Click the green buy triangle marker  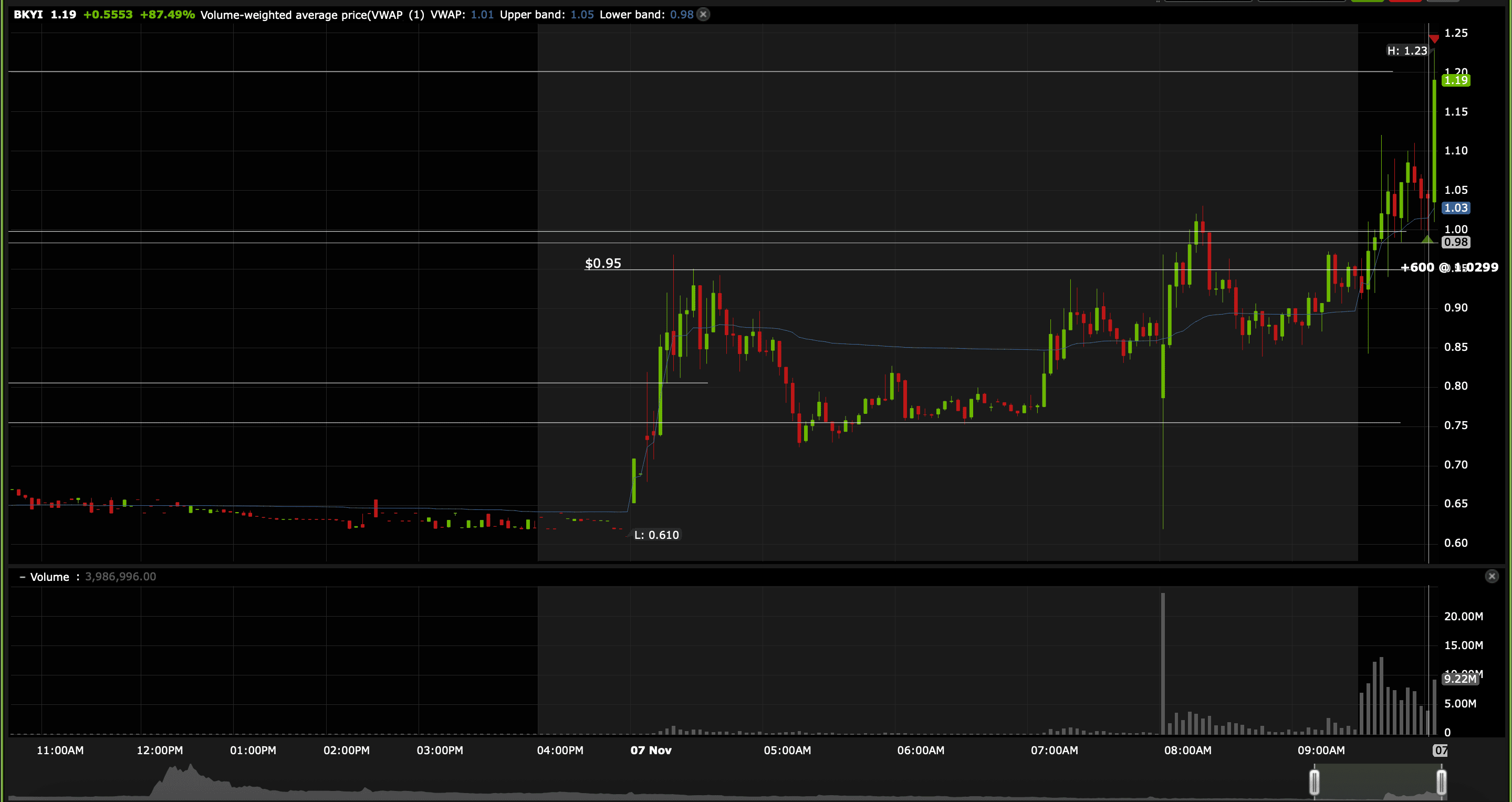pos(1427,239)
